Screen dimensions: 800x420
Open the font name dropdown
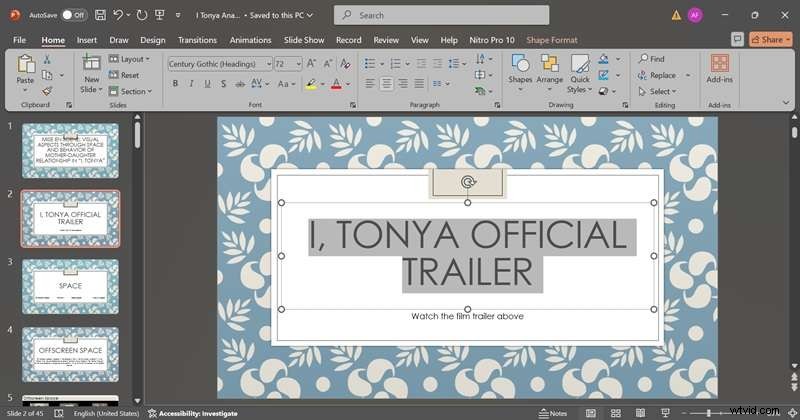coord(268,64)
